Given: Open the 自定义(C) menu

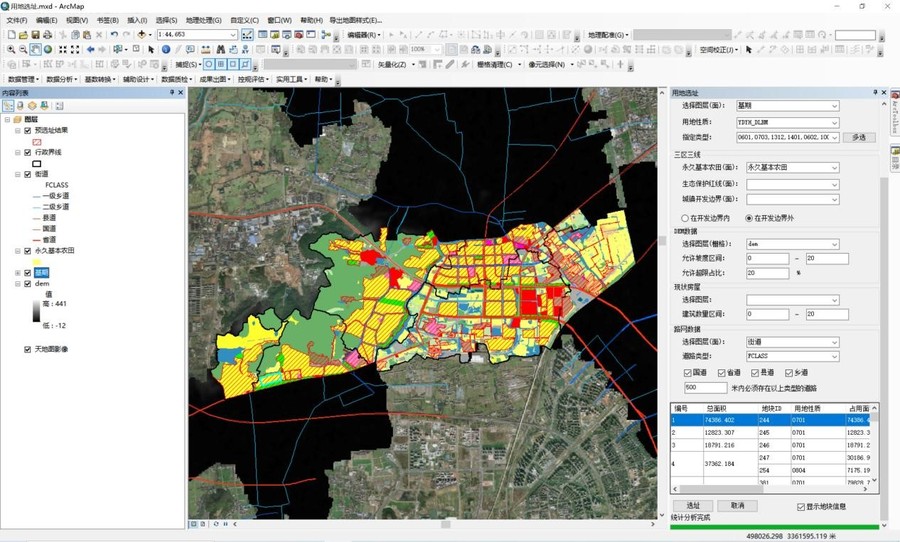Looking at the screenshot, I should pyautogui.click(x=244, y=20).
